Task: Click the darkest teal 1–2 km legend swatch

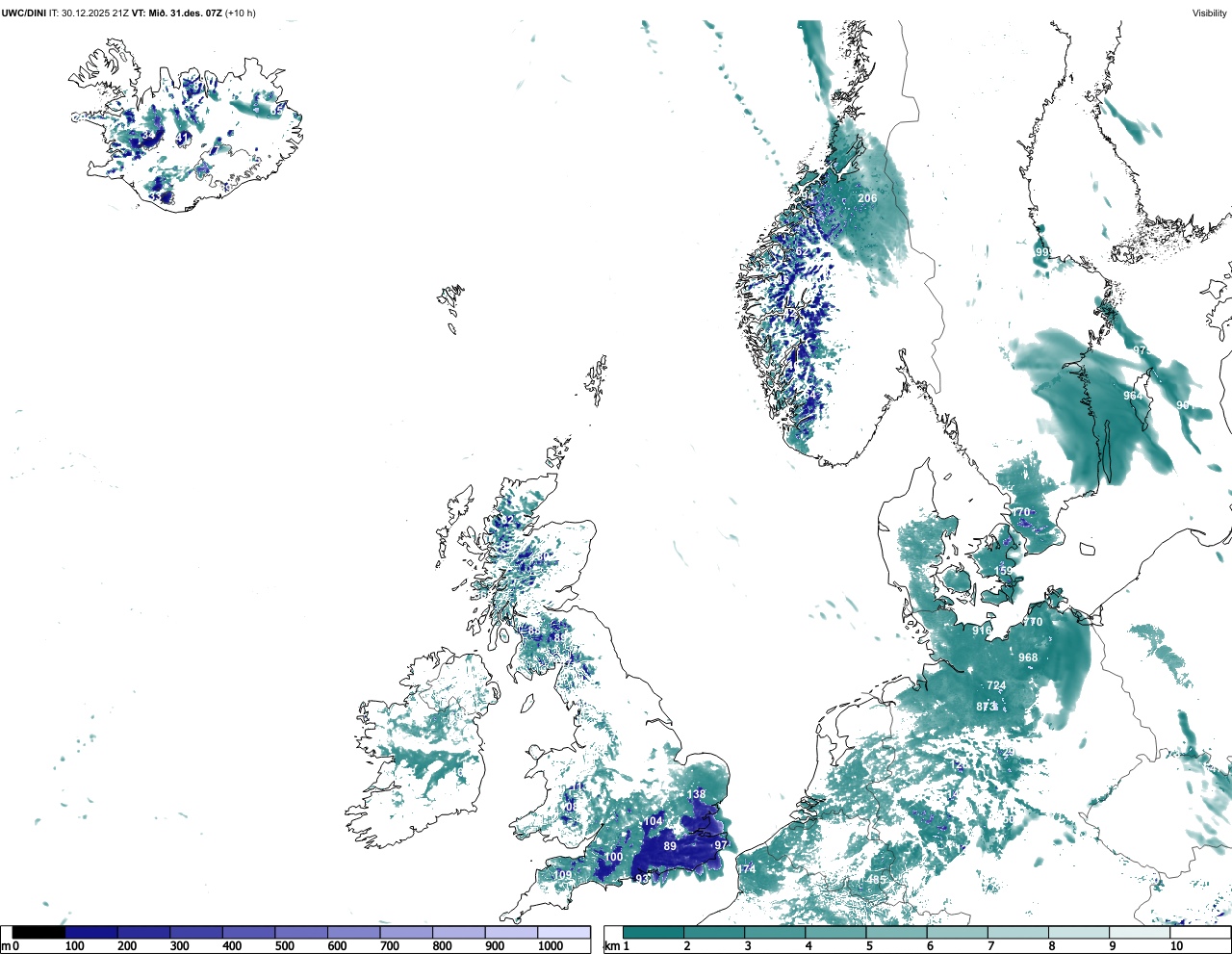Action: pos(654,932)
